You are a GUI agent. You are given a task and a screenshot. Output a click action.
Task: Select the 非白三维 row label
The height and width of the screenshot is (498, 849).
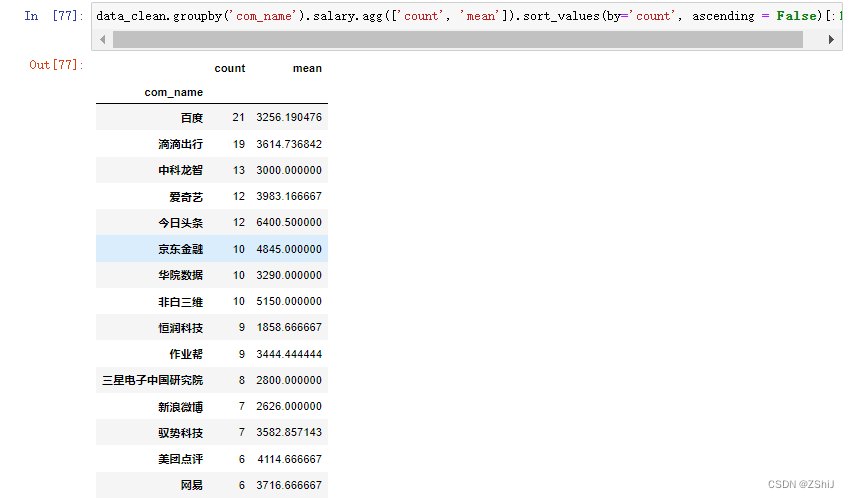coord(180,302)
